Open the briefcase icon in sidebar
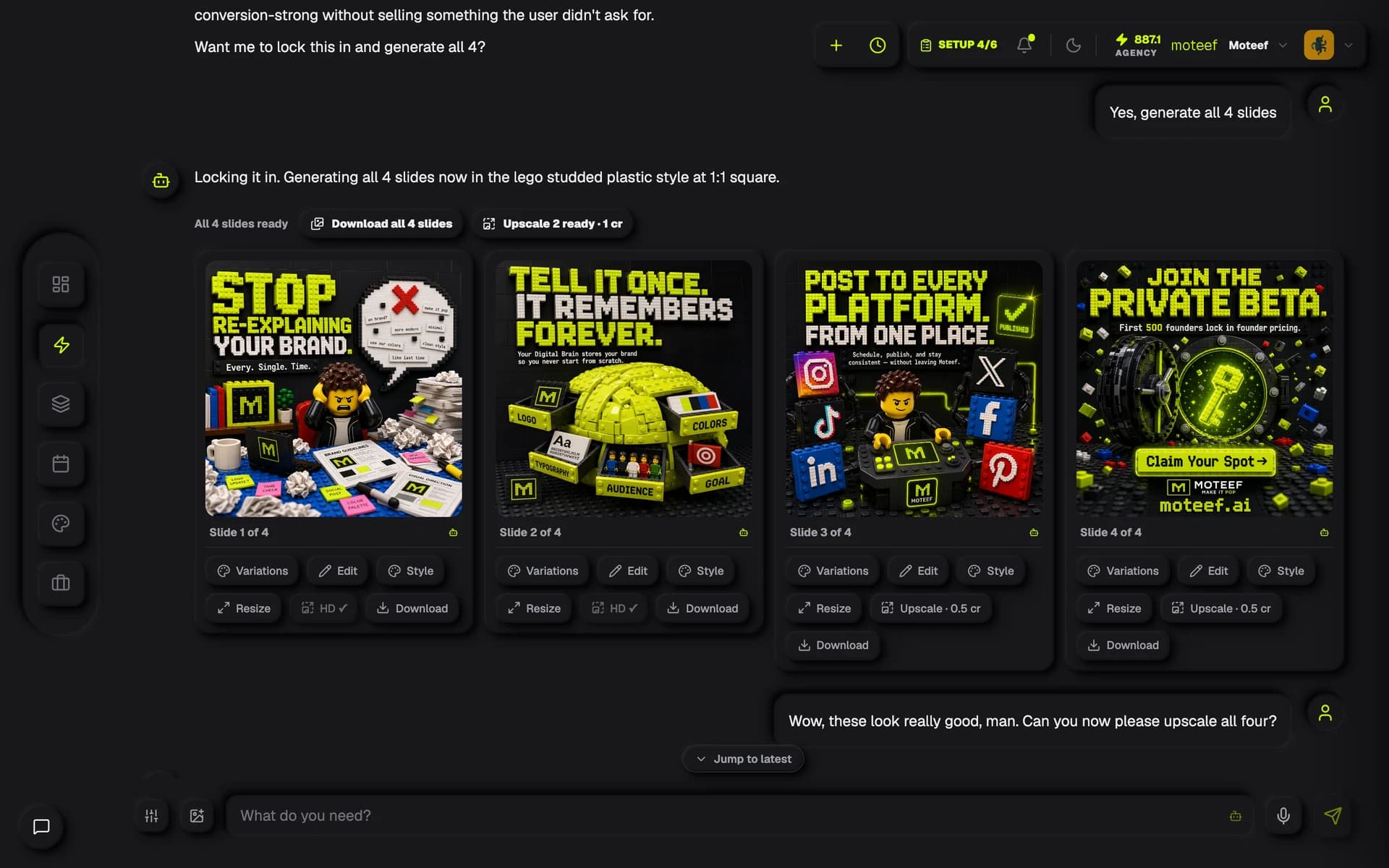 tap(61, 583)
